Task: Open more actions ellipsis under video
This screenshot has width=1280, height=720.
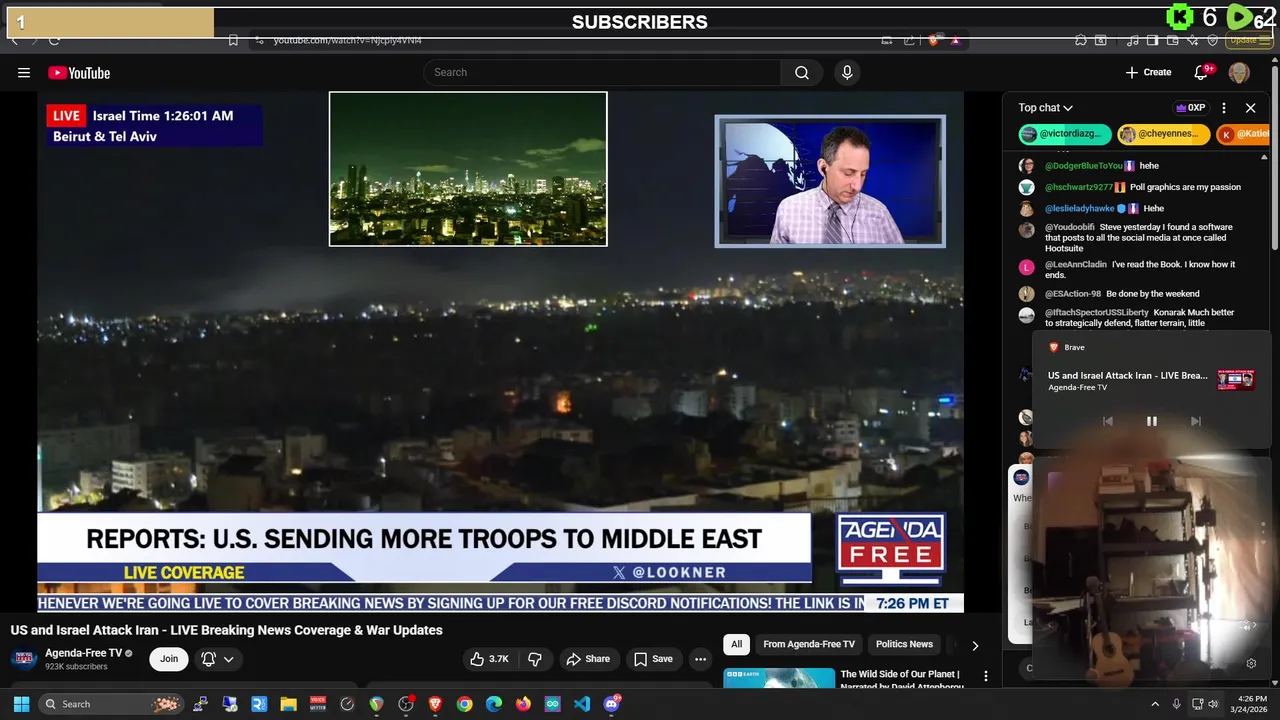Action: pos(700,659)
